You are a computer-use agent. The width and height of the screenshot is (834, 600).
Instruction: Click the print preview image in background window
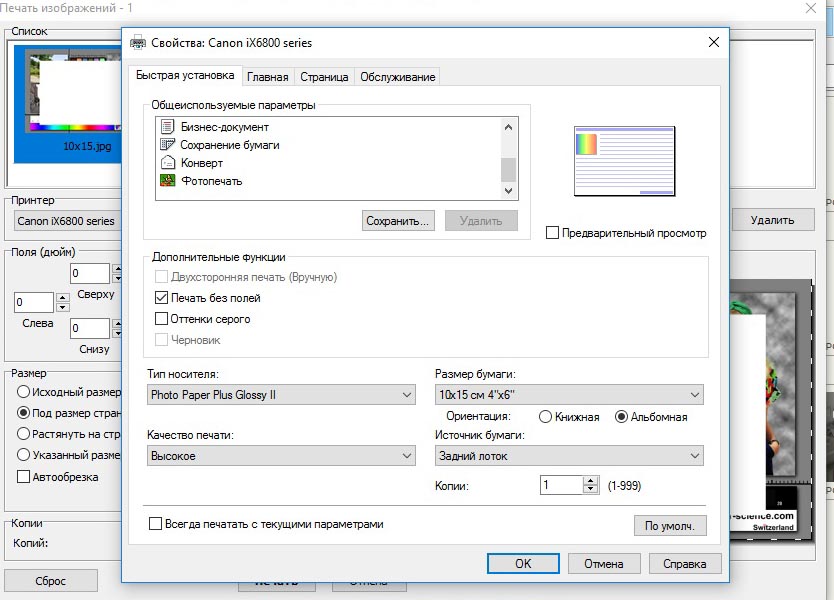(771, 410)
